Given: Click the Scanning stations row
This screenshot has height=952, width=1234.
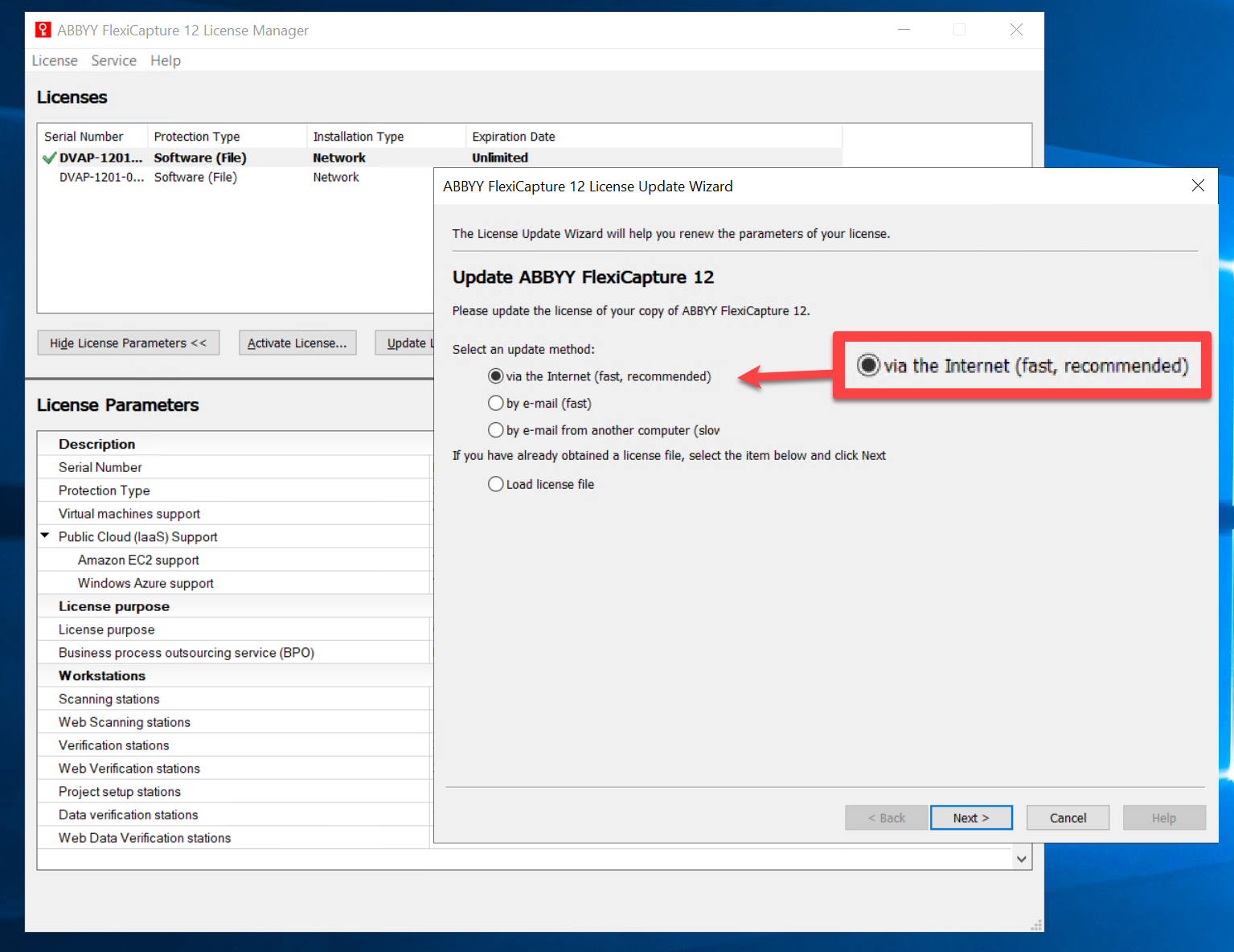Looking at the screenshot, I should (x=234, y=699).
